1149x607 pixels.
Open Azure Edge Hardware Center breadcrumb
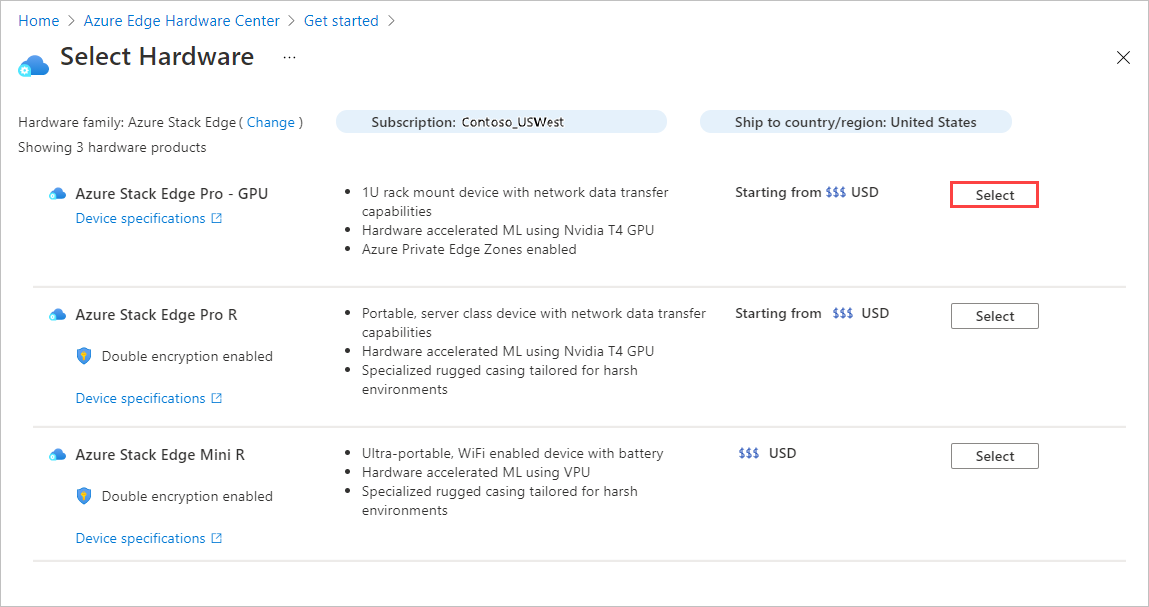pyautogui.click(x=181, y=20)
